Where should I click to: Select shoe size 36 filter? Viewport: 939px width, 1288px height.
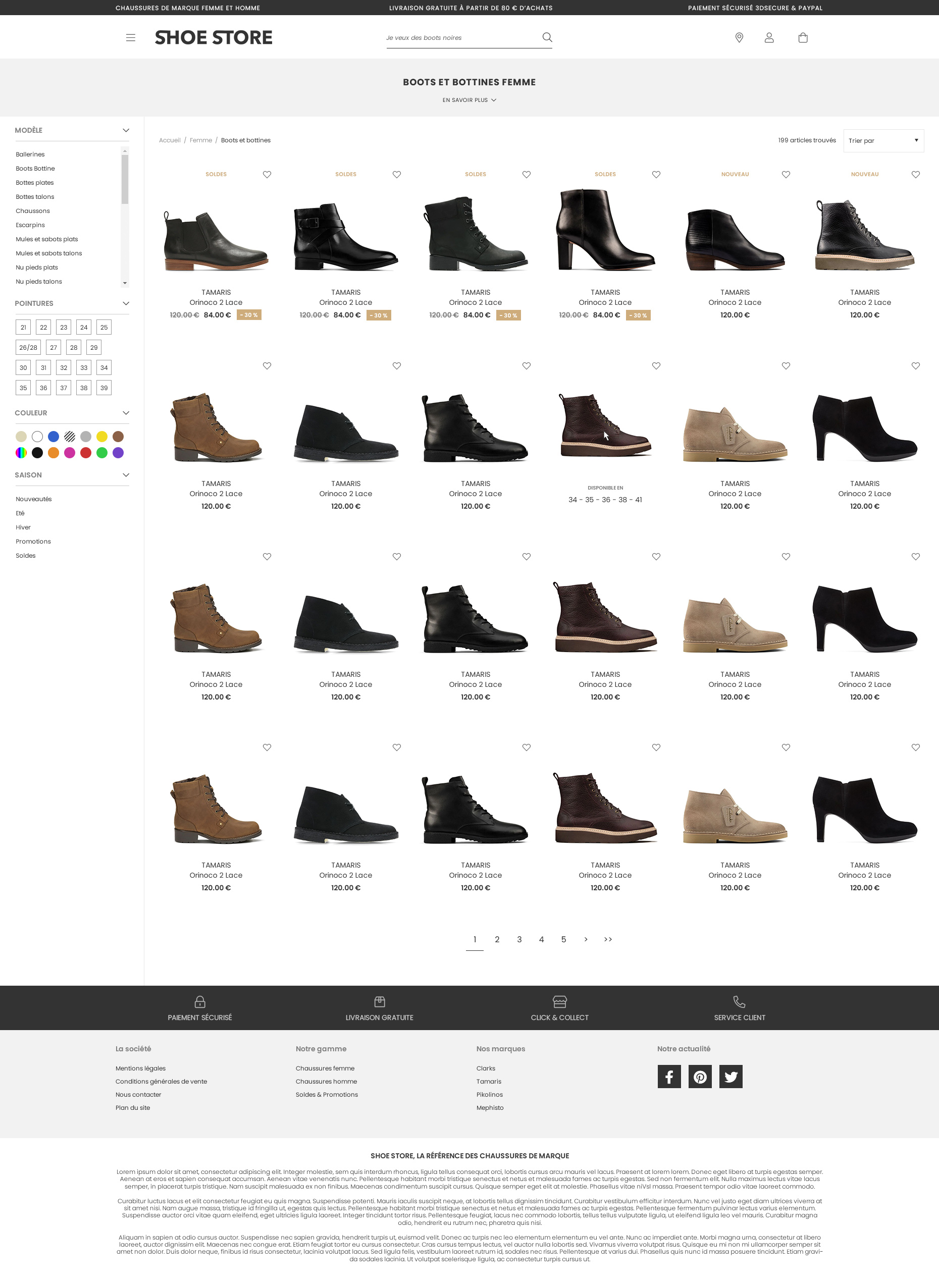pos(43,388)
